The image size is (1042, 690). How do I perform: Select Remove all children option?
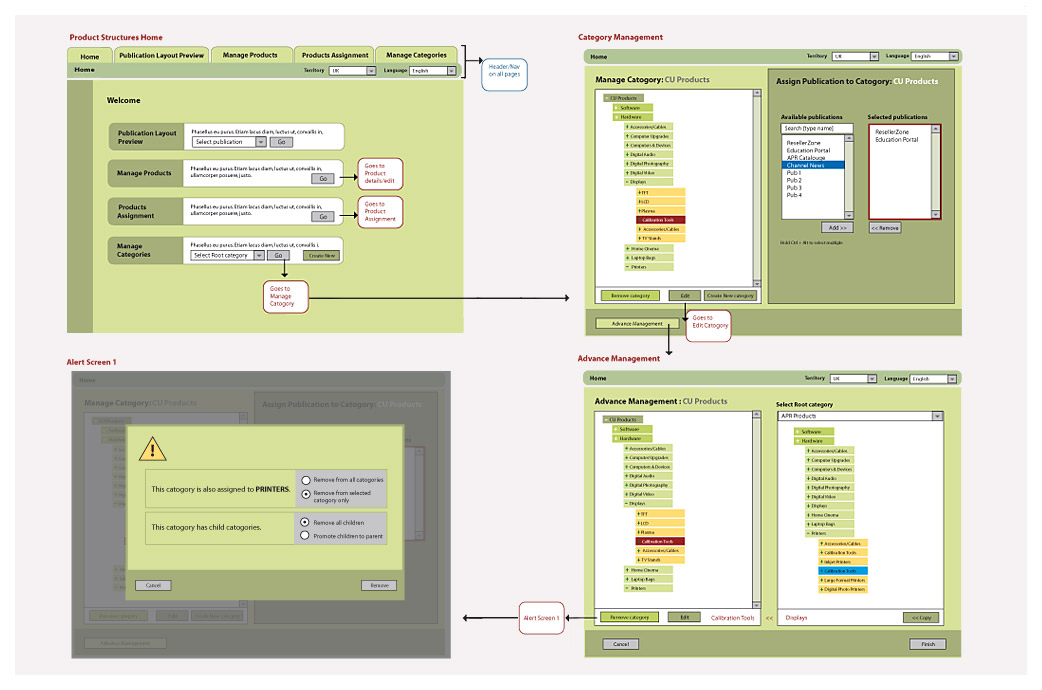(304, 522)
